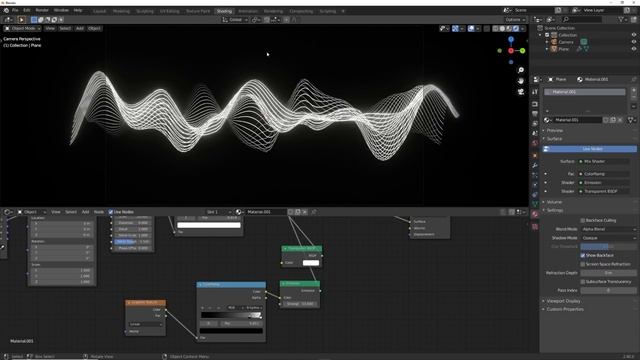
Task: Toggle the Collection exclude checkbox in outliner
Action: [547, 35]
